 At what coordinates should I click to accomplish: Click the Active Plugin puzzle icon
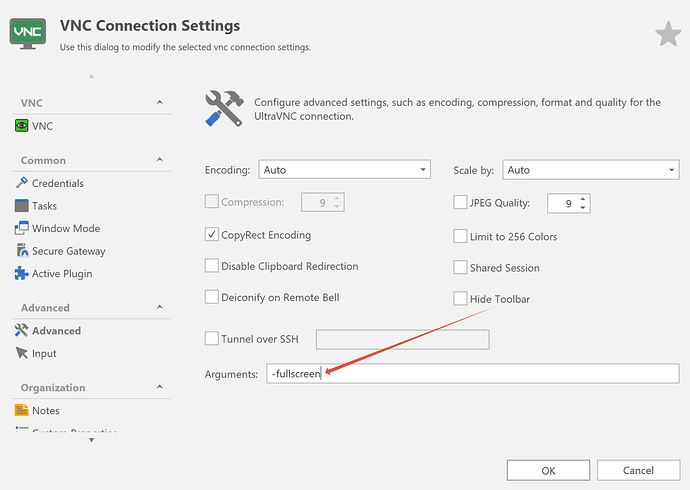(22, 274)
